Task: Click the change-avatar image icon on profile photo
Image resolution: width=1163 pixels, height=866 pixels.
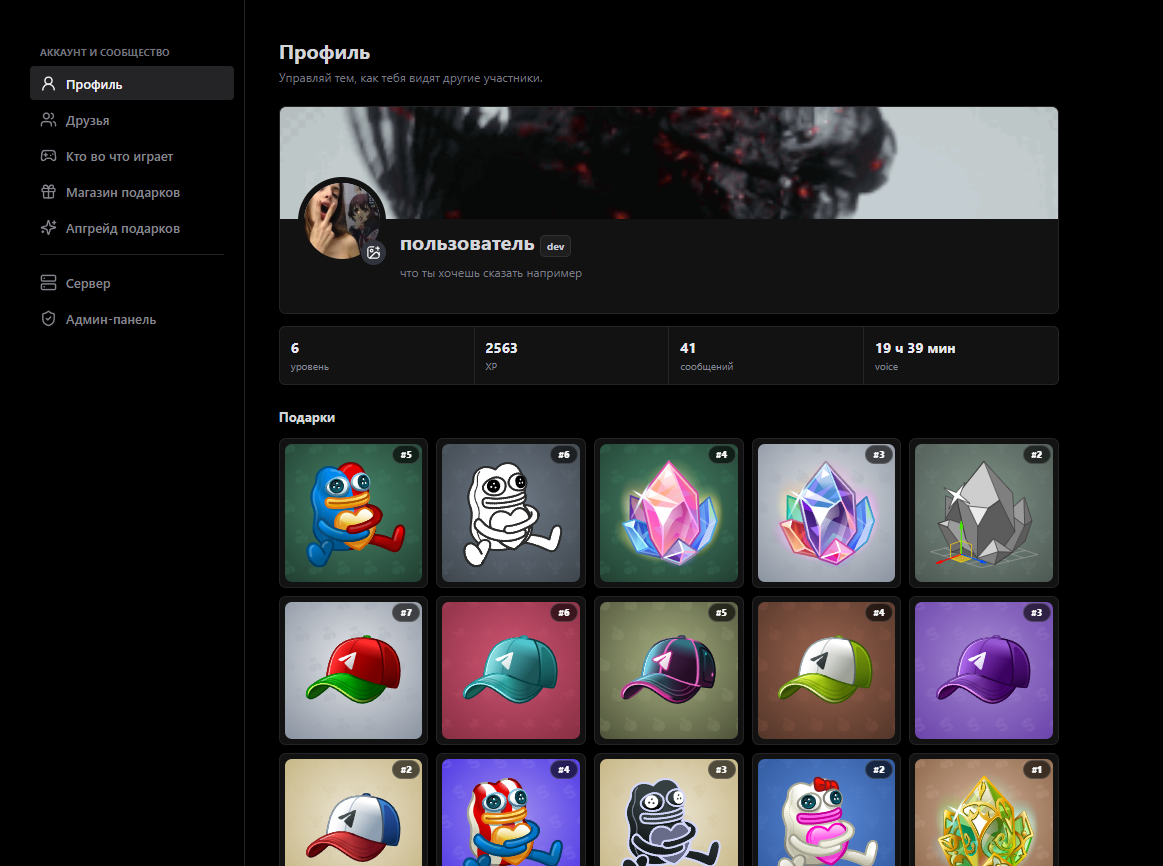Action: 373,253
